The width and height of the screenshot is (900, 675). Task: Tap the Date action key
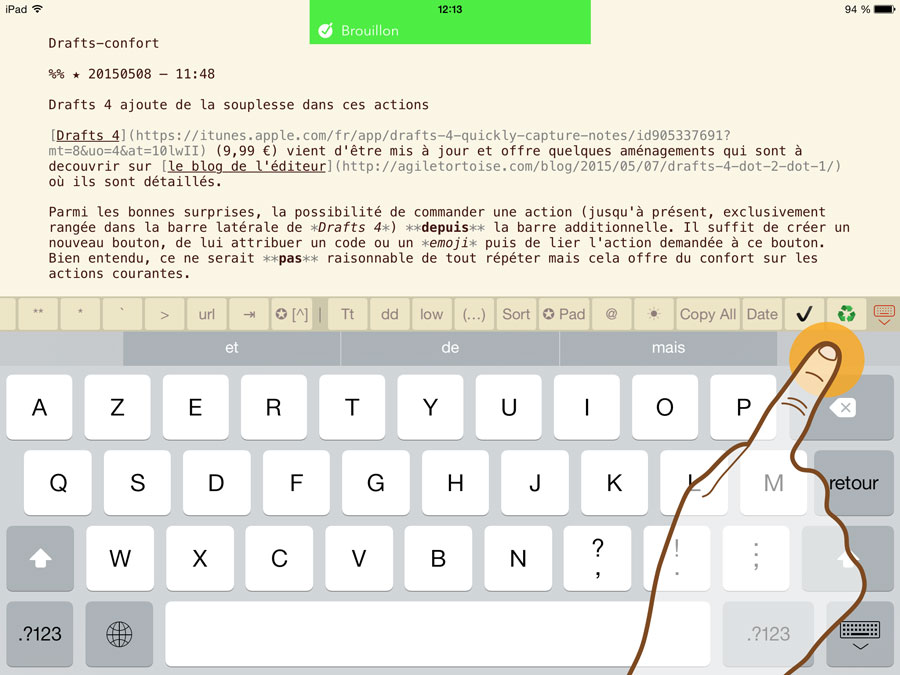[761, 314]
